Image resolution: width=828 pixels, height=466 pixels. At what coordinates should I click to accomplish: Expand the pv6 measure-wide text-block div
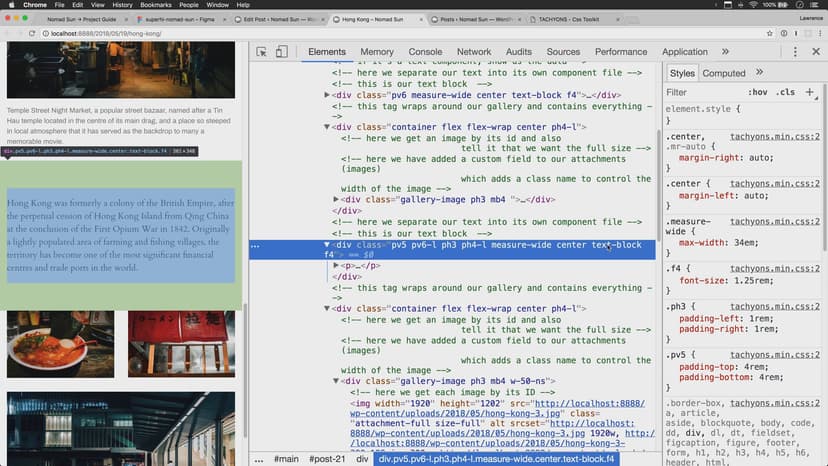(x=328, y=95)
